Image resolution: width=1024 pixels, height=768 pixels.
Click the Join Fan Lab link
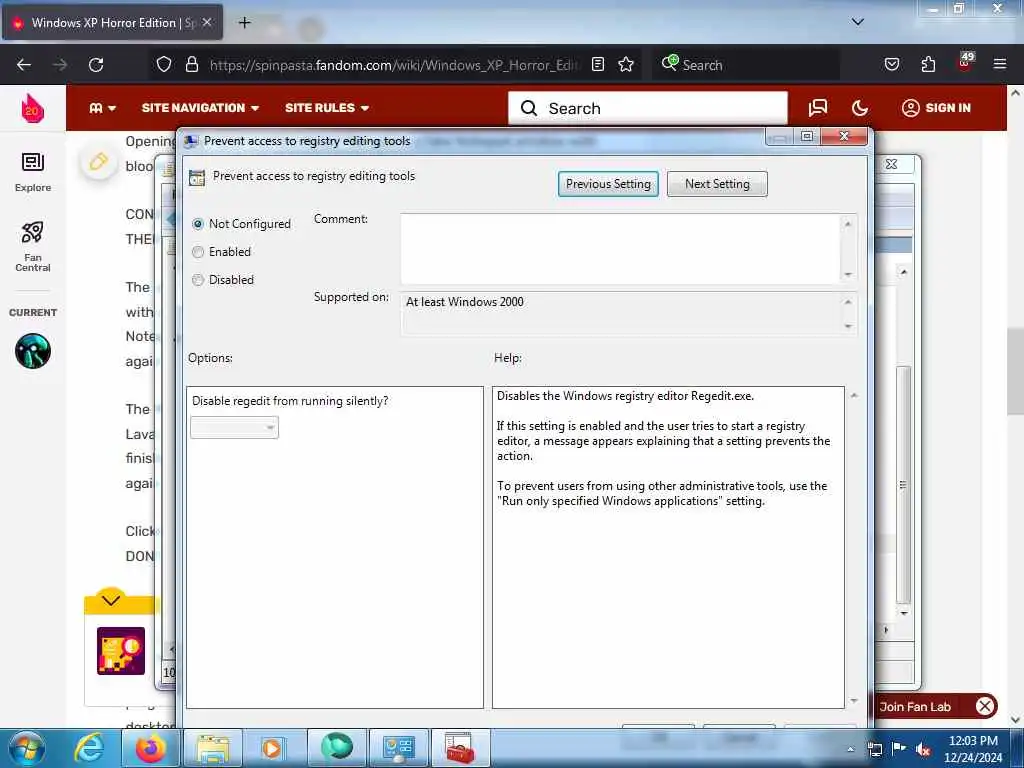(915, 707)
